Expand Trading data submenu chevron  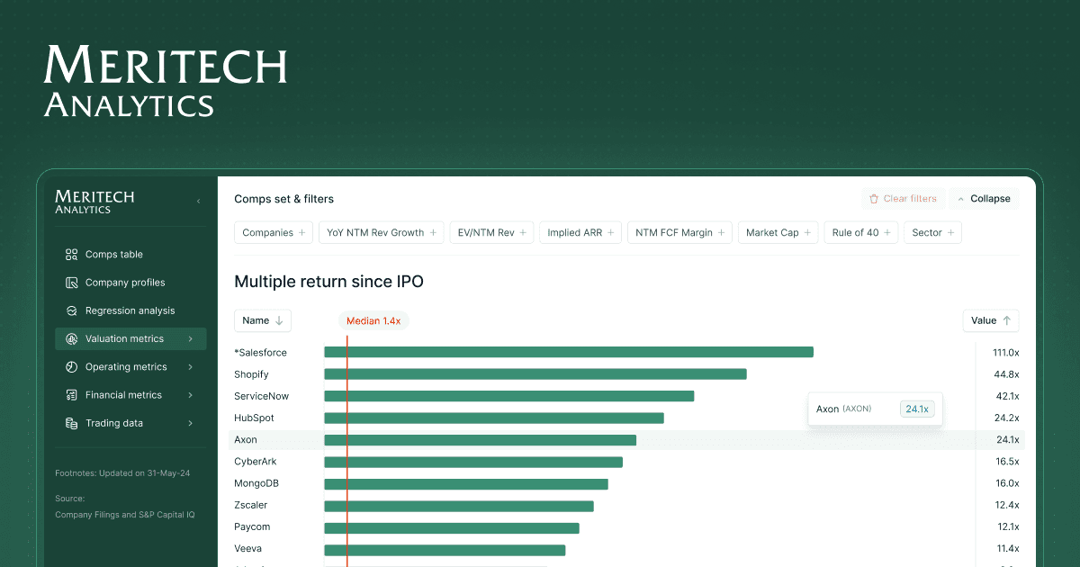(191, 423)
